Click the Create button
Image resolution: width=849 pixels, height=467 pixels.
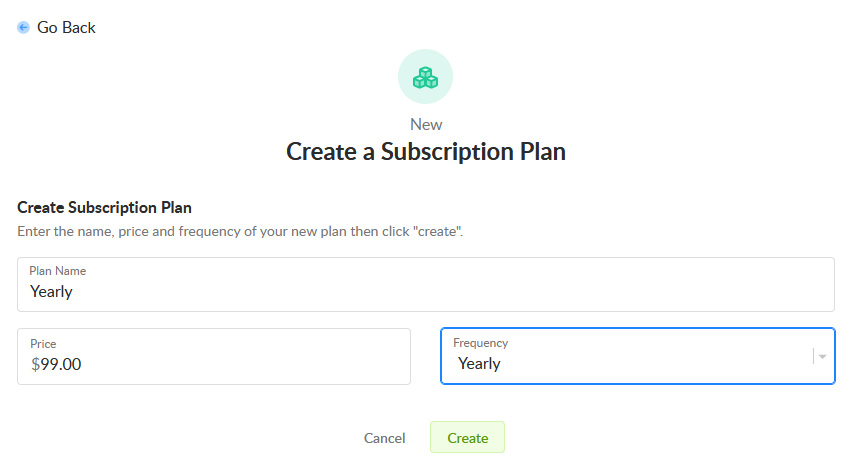coord(467,438)
